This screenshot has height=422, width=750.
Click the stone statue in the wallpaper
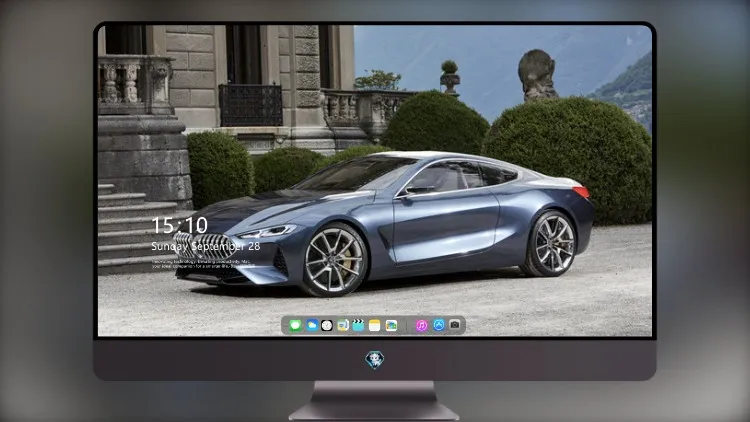[x=537, y=75]
